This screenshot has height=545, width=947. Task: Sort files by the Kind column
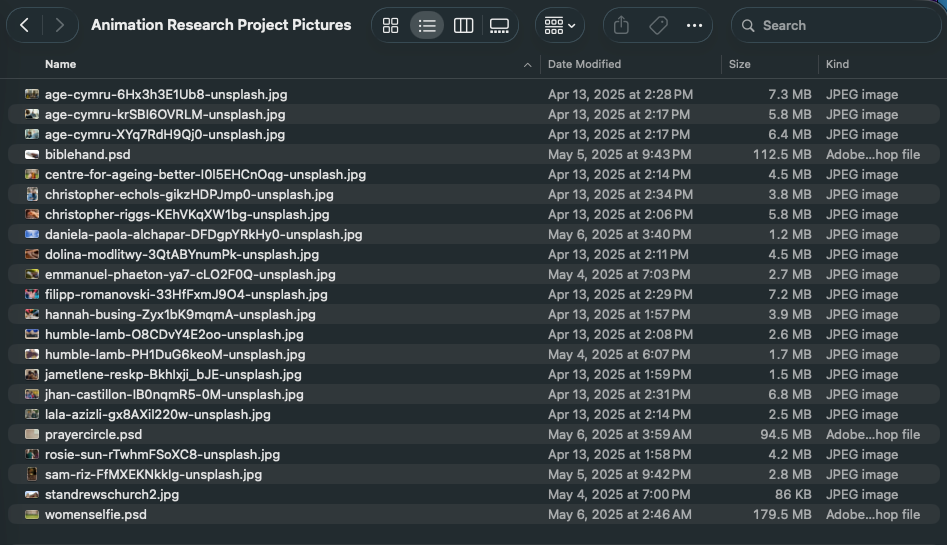(x=837, y=64)
